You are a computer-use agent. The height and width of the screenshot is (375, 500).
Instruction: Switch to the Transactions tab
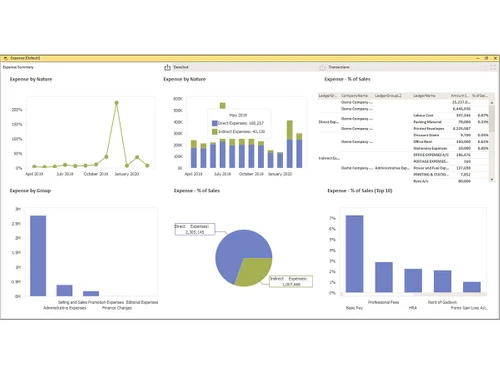point(339,67)
